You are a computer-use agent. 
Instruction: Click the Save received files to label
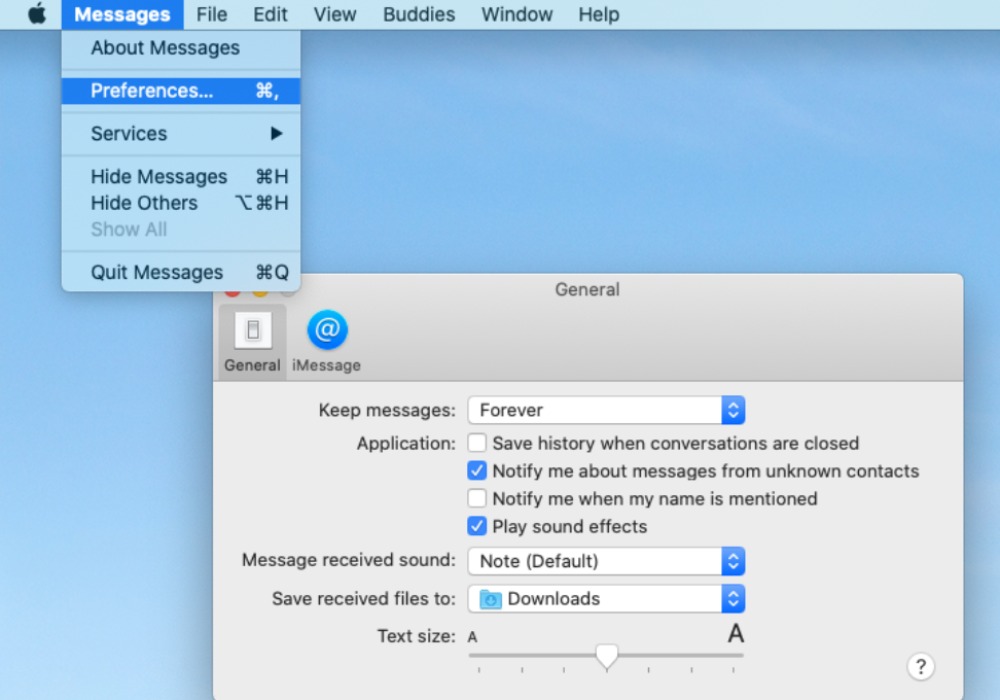click(x=364, y=599)
